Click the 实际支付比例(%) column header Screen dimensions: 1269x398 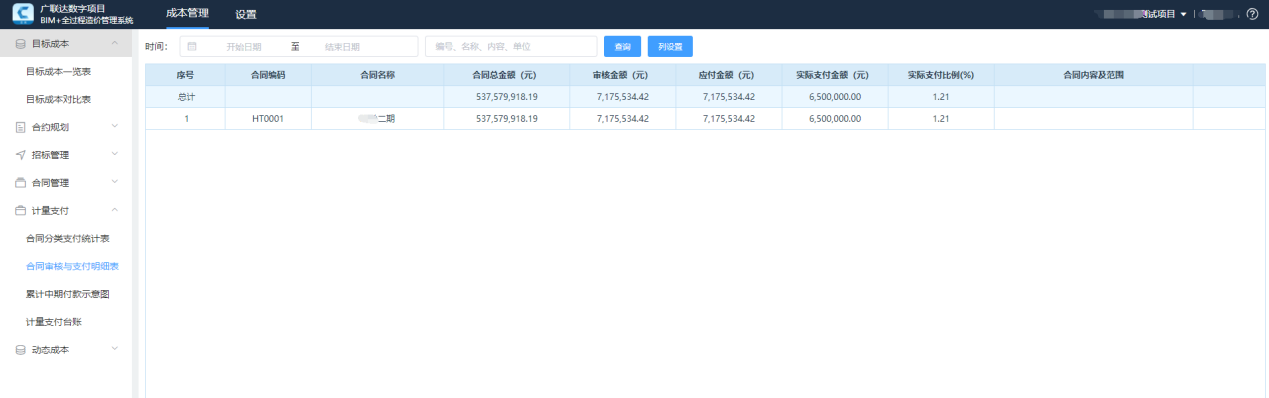coord(941,75)
